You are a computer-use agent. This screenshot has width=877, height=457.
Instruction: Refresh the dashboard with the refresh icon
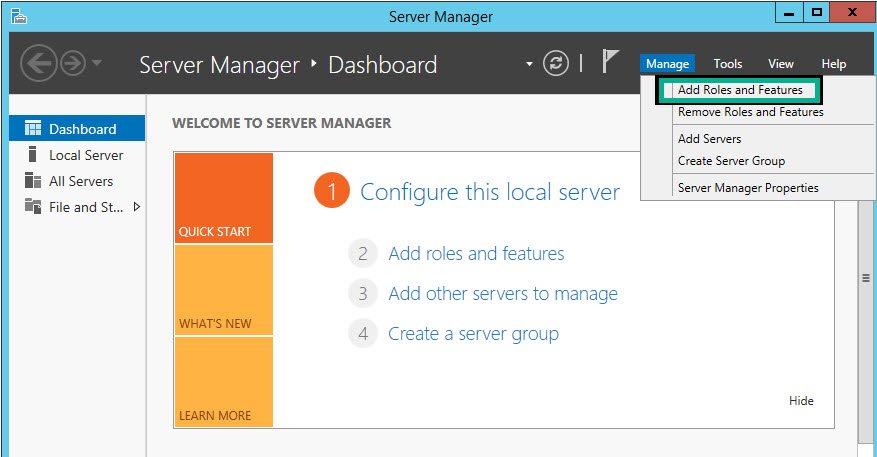555,63
